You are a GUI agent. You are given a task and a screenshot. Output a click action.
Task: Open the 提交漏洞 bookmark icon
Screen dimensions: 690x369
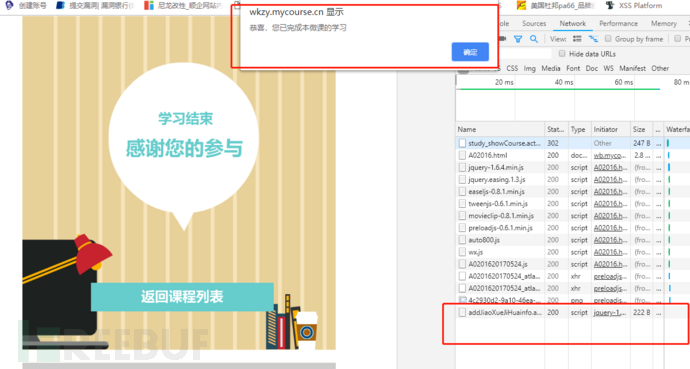[60, 5]
